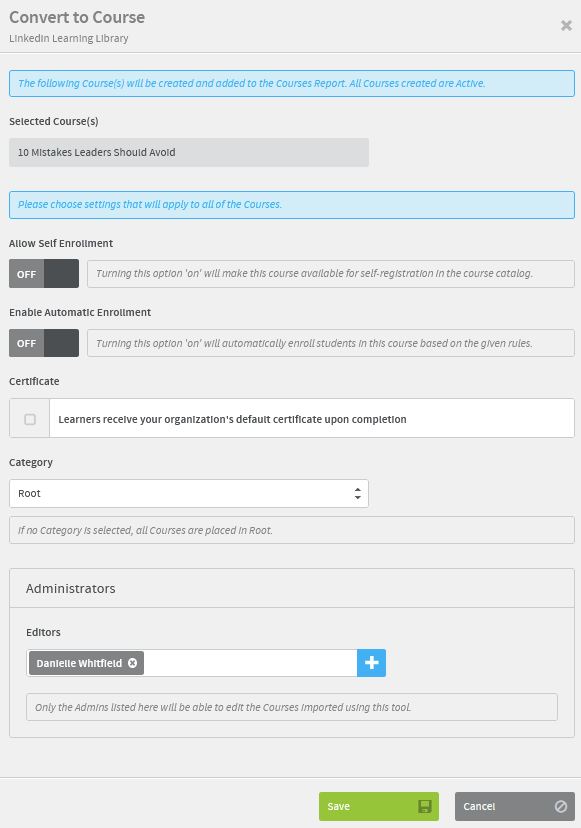581x828 pixels.
Task: Toggle Allow Self Enrollment switch
Action: pyautogui.click(x=44, y=274)
